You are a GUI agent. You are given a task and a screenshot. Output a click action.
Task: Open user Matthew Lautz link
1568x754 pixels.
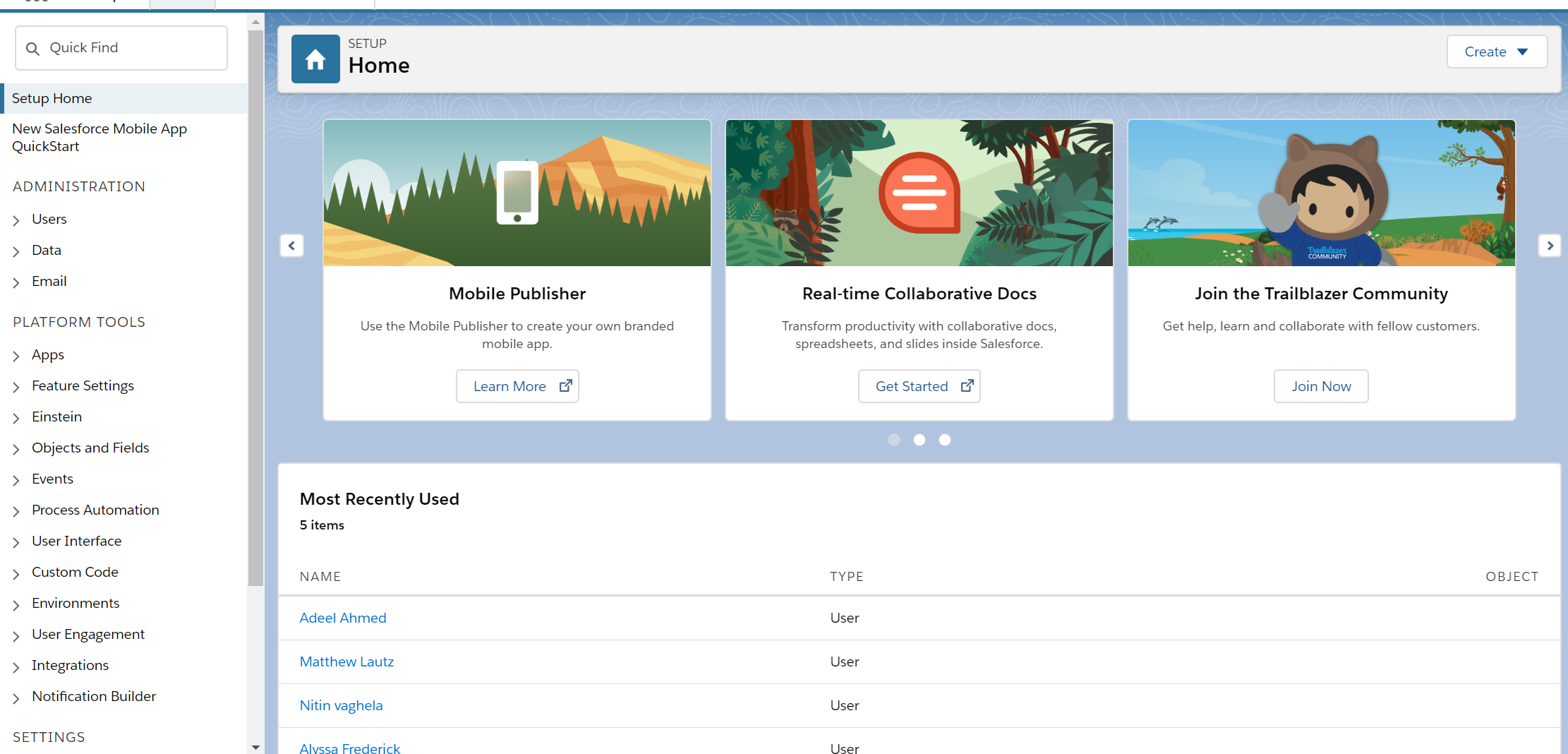click(x=346, y=662)
